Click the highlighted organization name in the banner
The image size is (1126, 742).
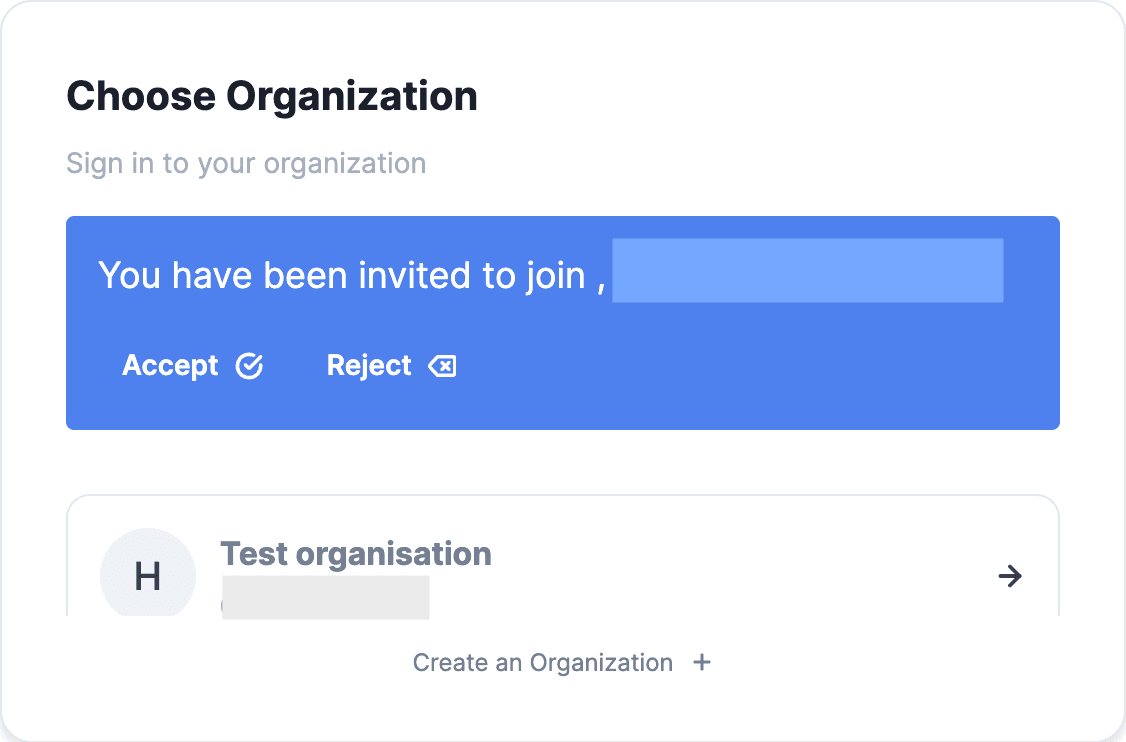[x=807, y=270]
